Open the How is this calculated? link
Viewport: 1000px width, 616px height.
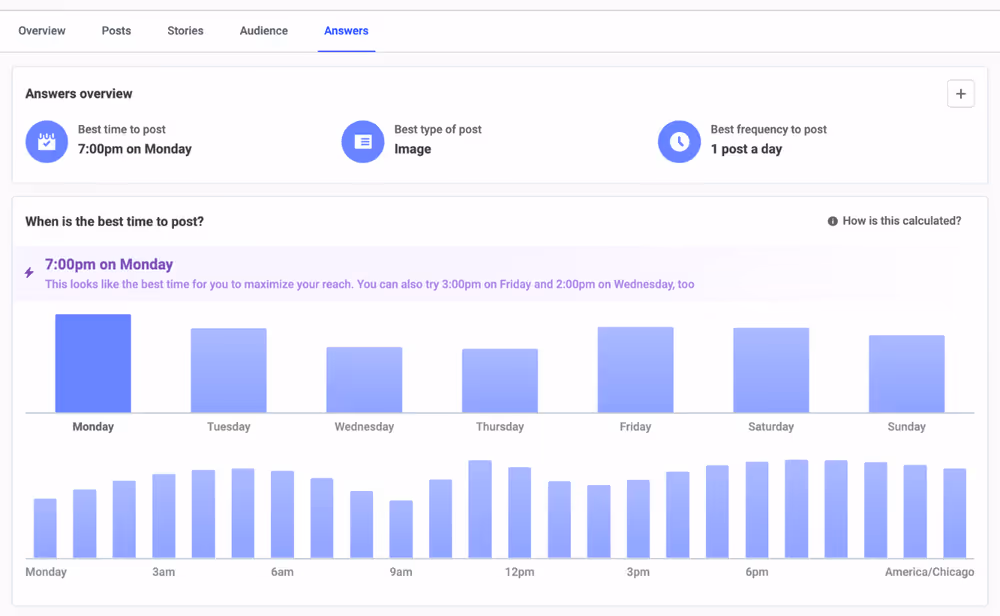click(x=901, y=221)
